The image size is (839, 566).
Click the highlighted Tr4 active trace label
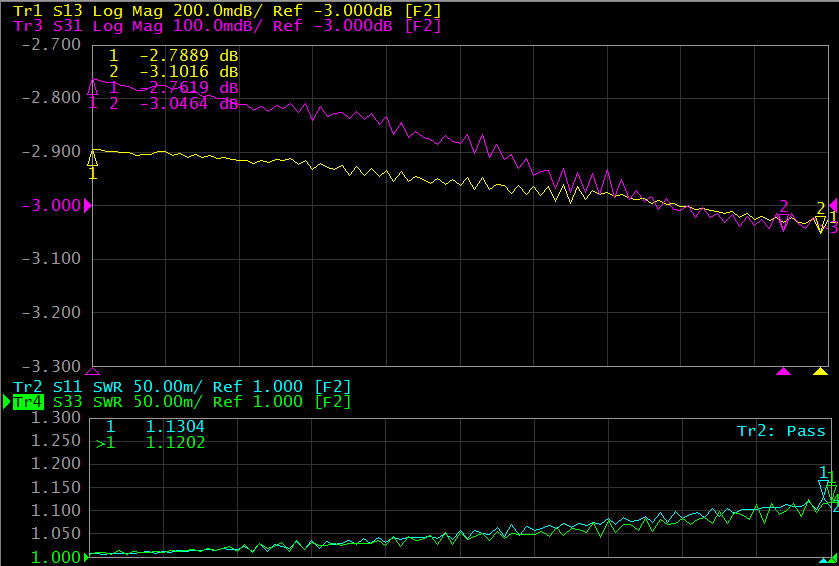pos(28,401)
